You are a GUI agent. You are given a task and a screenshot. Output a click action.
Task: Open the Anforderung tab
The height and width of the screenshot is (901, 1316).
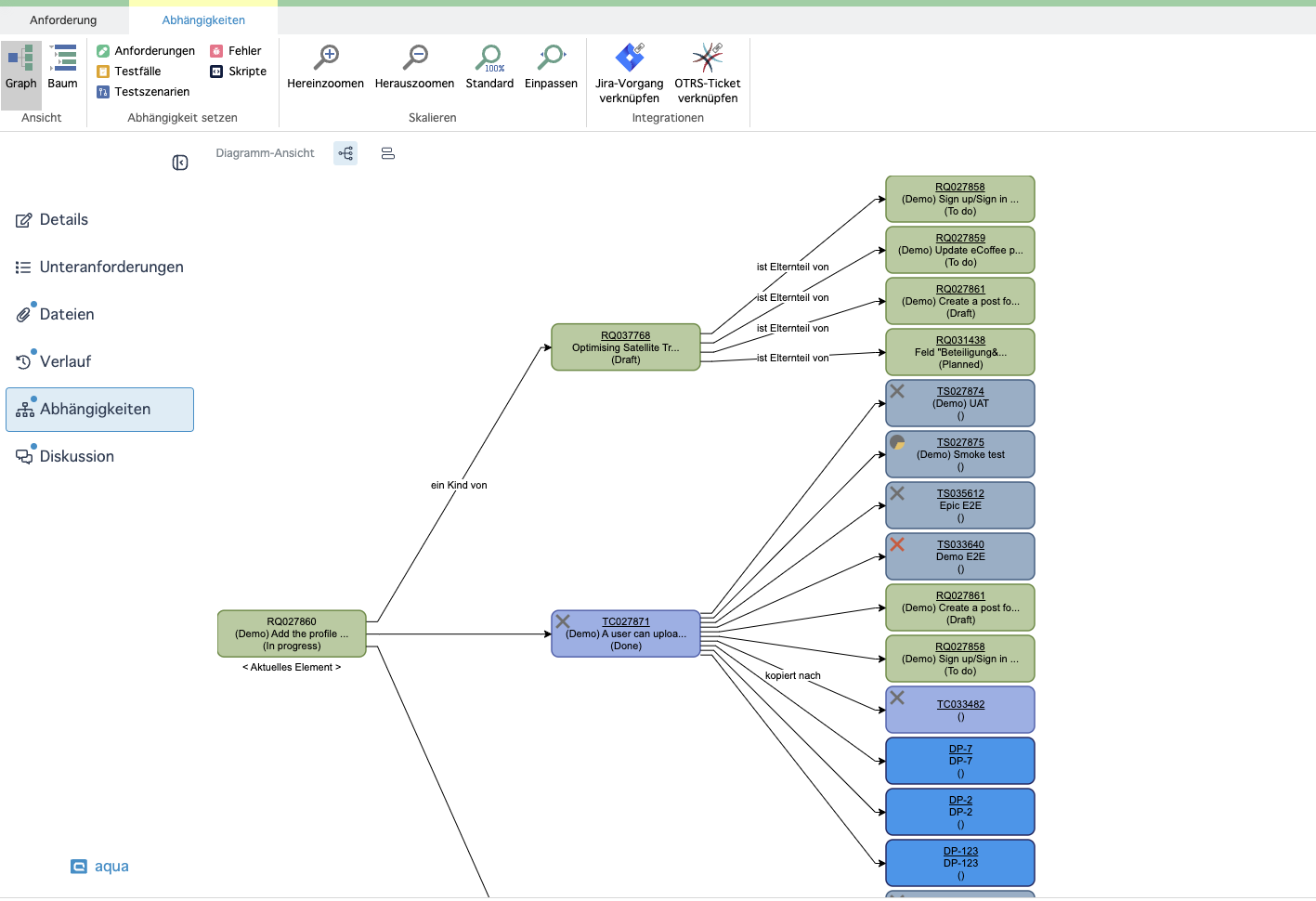63,20
